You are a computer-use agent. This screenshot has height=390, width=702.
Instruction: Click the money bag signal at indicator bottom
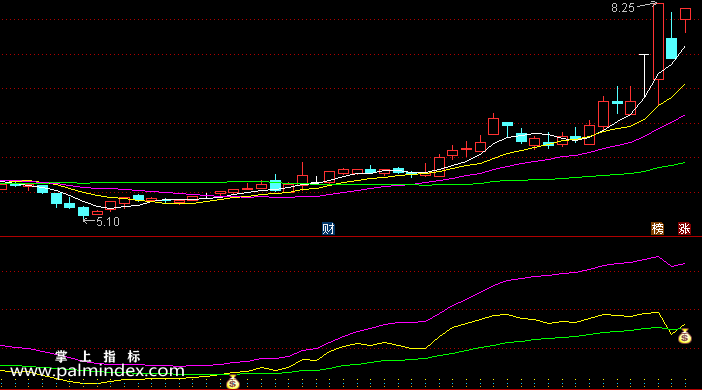click(x=232, y=382)
